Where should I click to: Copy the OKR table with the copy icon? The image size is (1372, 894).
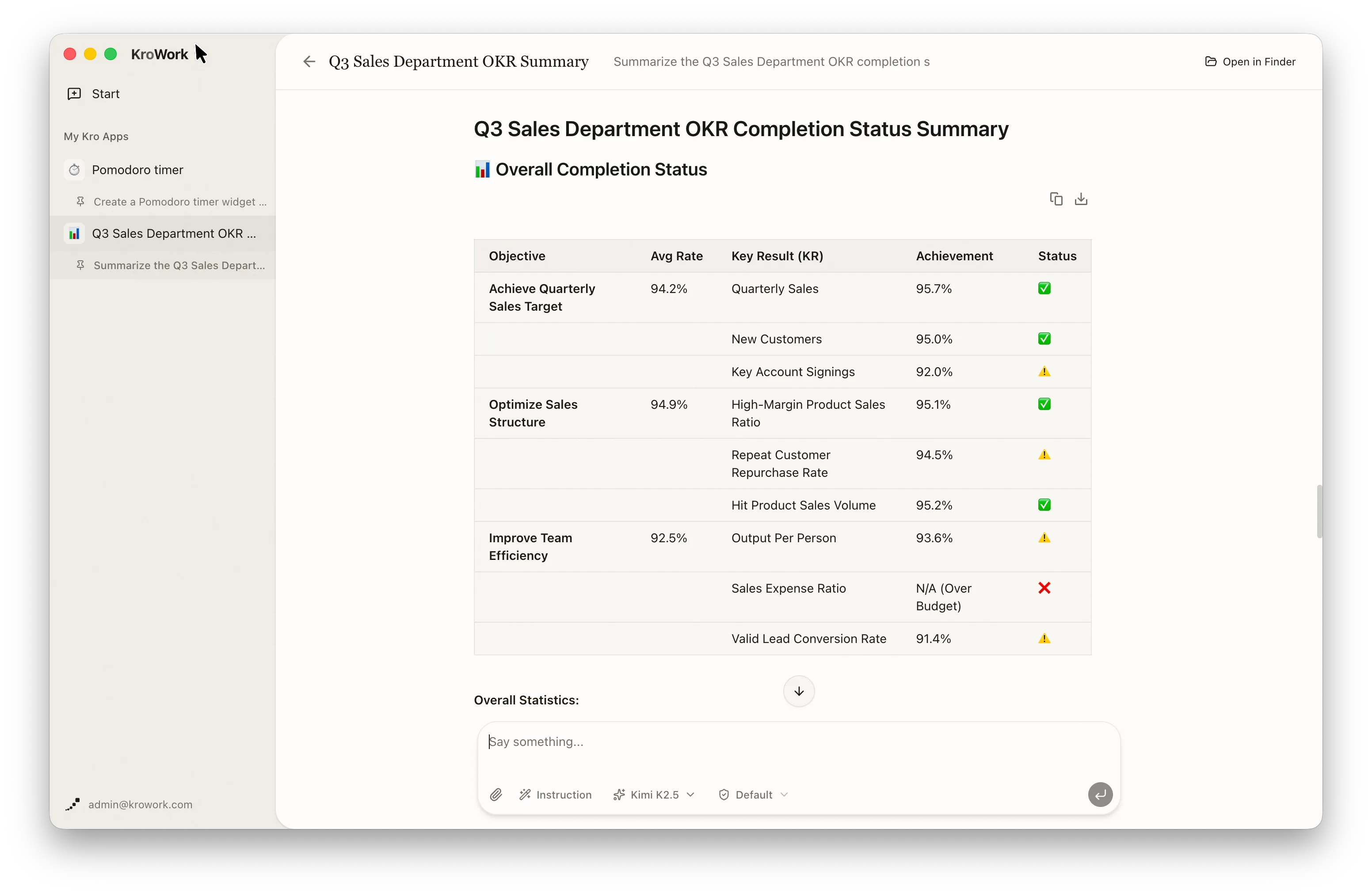1056,199
